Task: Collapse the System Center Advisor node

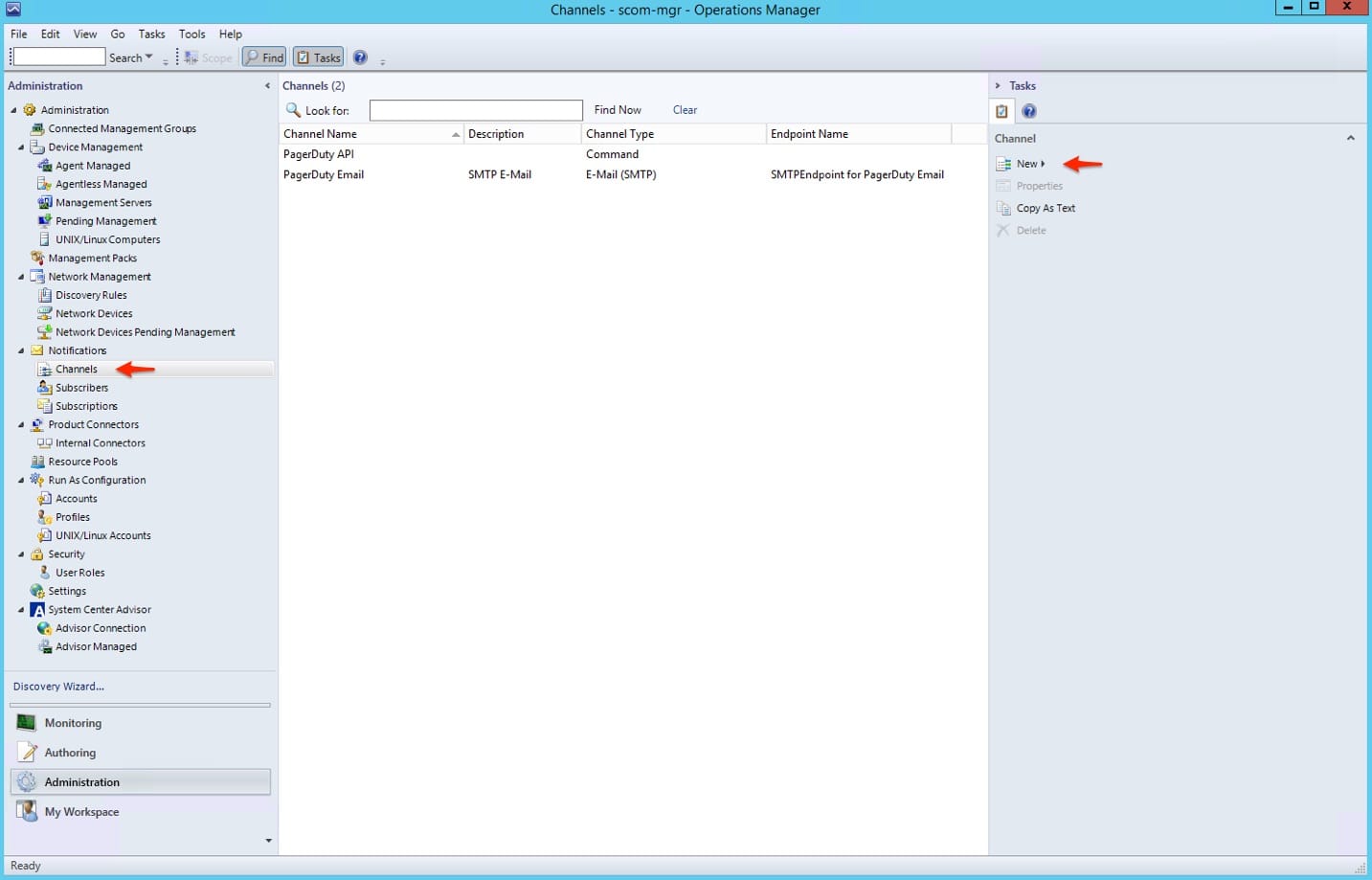Action: [21, 610]
